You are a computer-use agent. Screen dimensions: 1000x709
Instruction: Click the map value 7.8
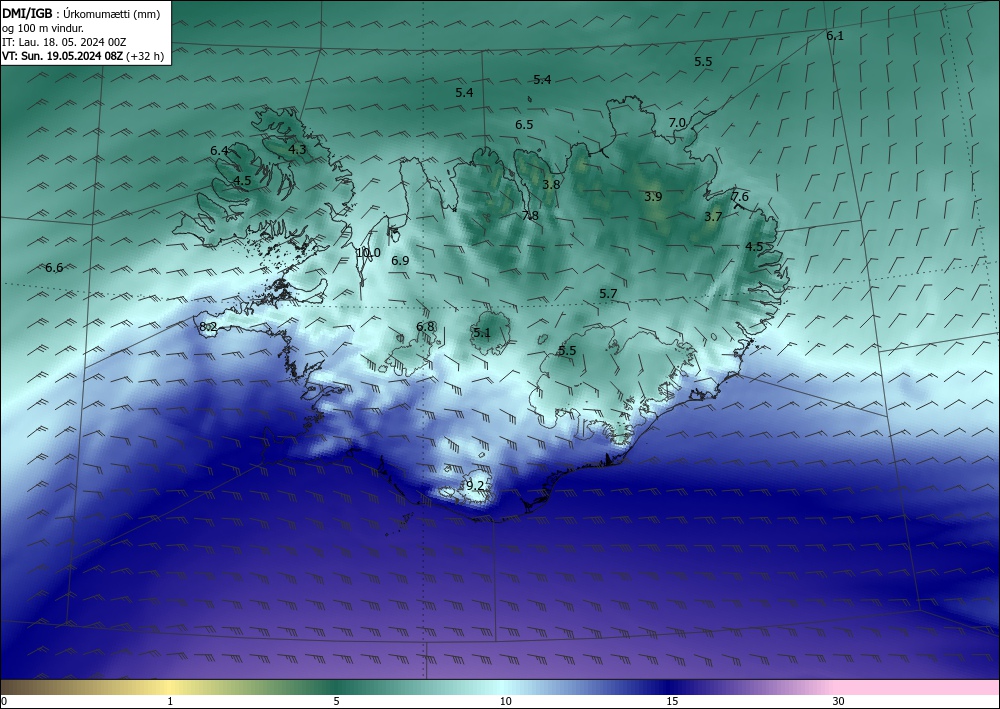coord(530,216)
